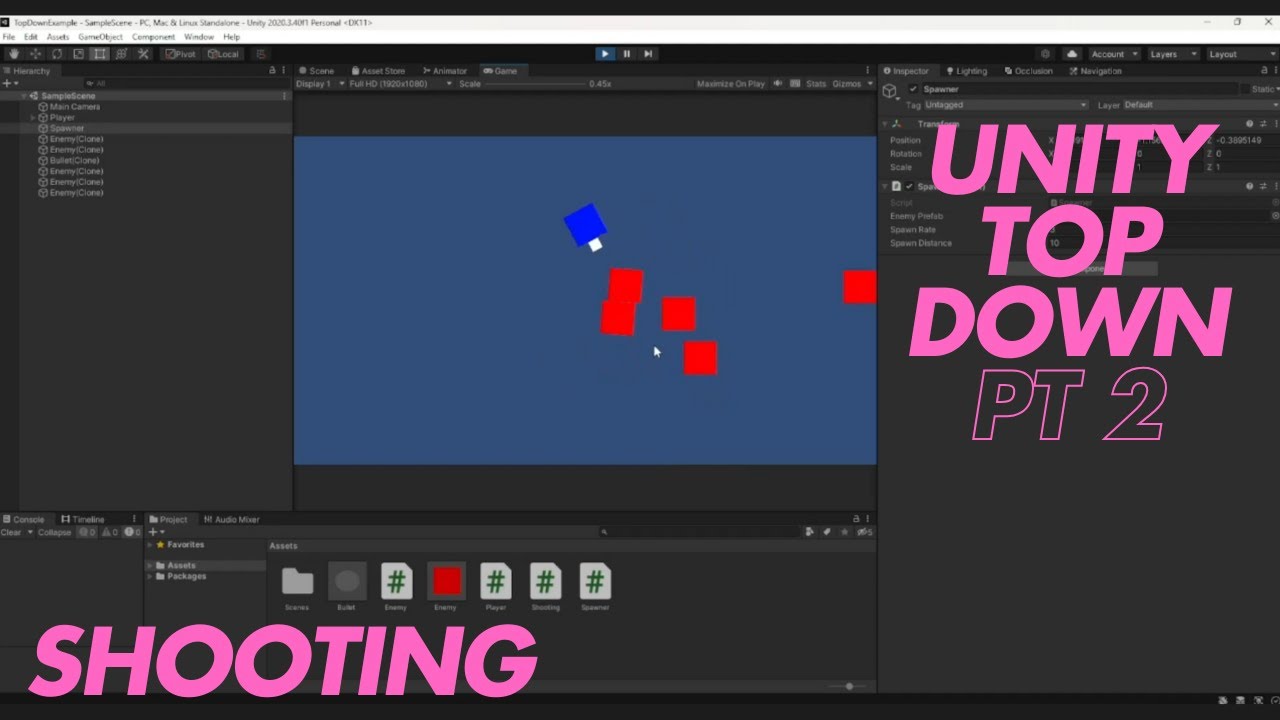
Task: Select Bullet(Clone) in Hierarchy
Action: 74,160
